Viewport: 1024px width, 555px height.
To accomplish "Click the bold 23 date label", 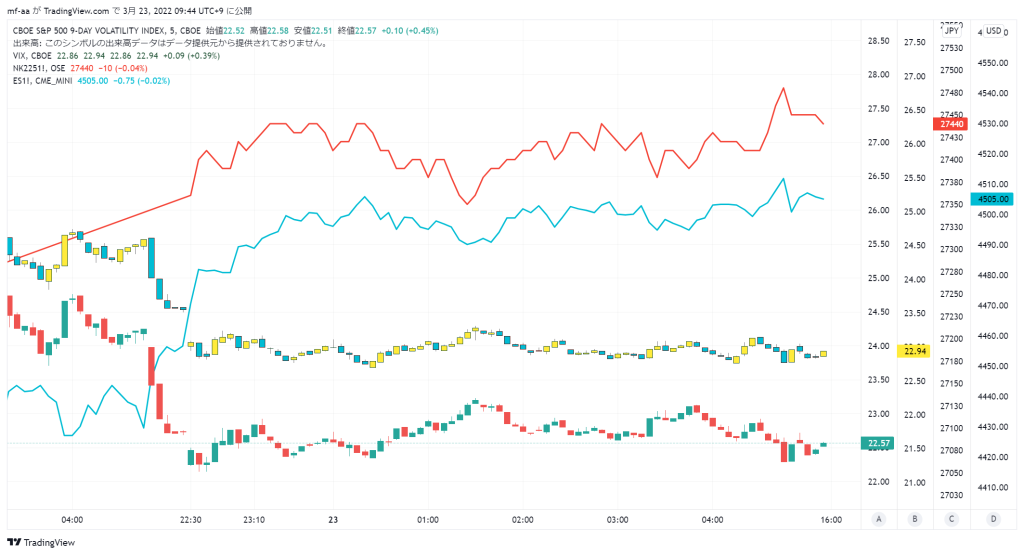I will tap(333, 520).
